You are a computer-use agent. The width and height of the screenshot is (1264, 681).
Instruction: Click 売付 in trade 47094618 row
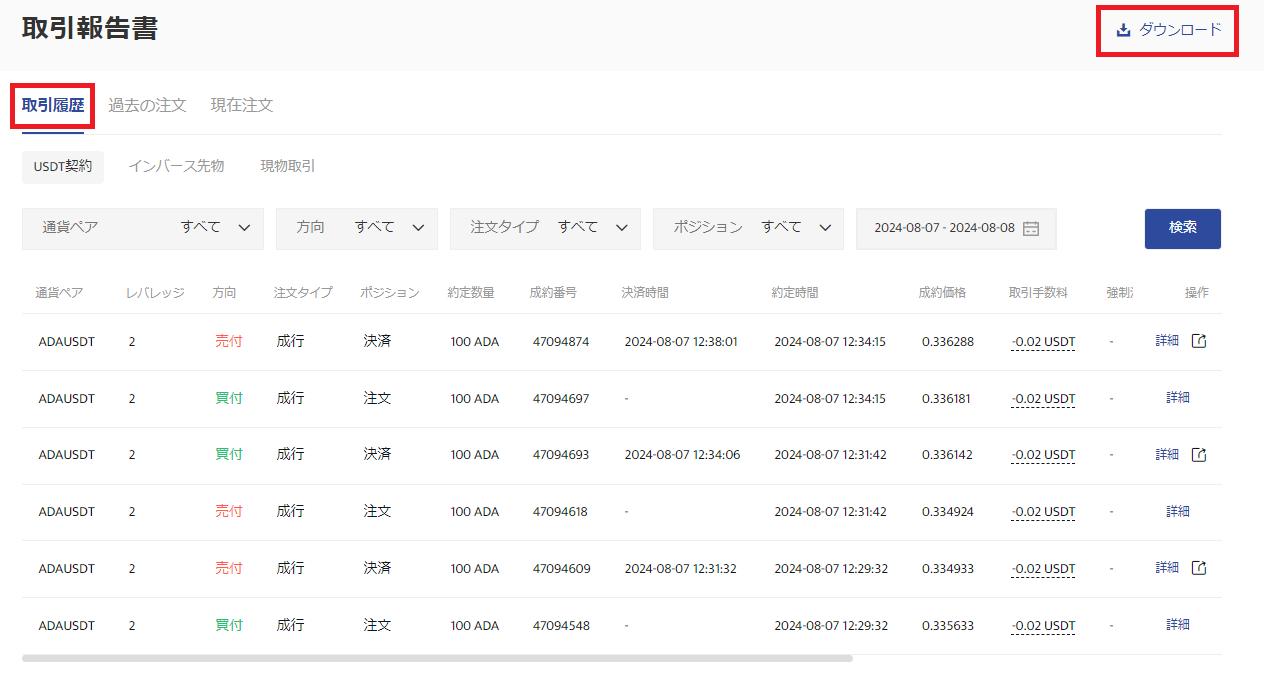pyautogui.click(x=228, y=512)
